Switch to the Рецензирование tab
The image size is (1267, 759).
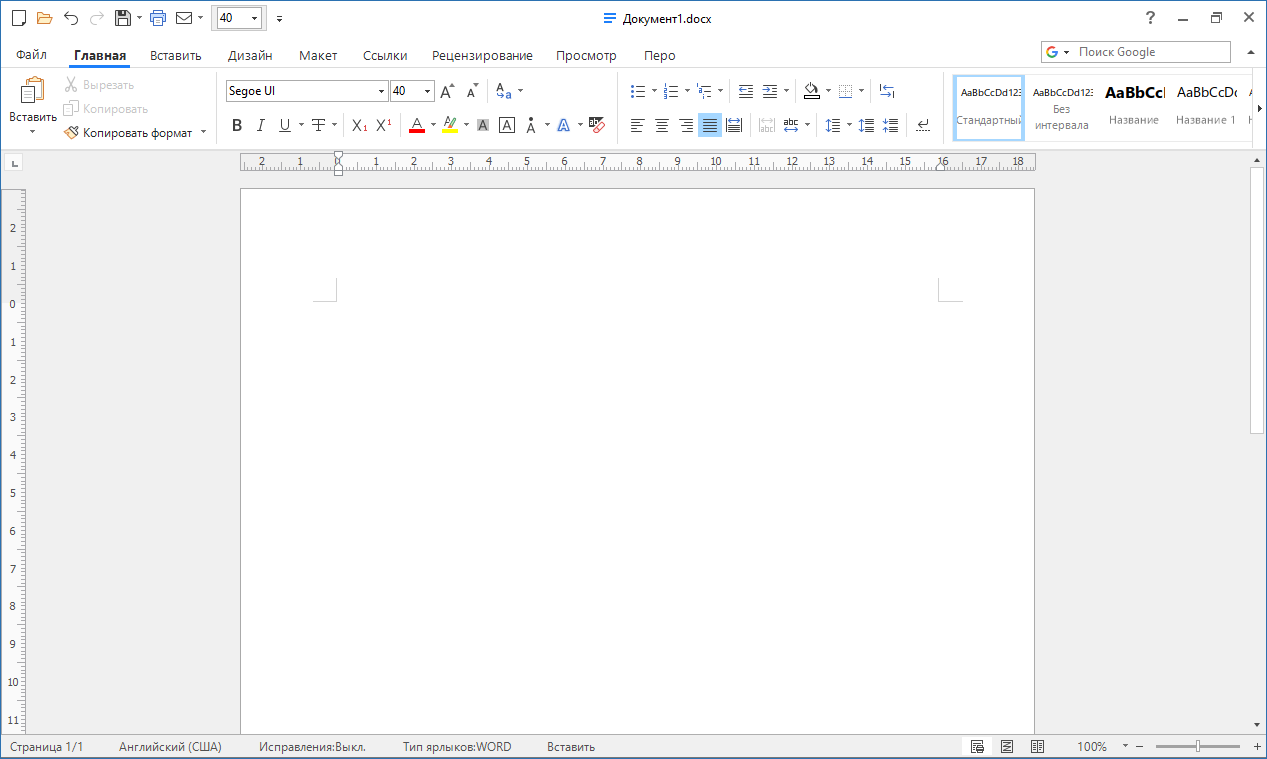point(482,56)
